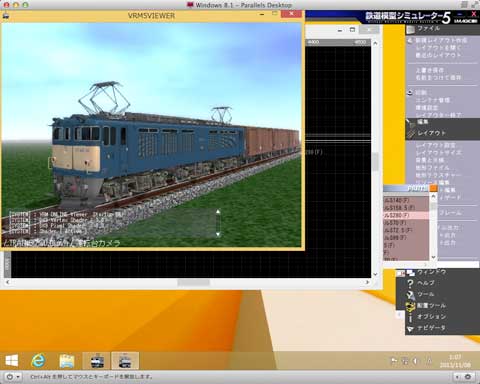Choose 名前をつけて保存 in the file menu
Viewport: 480px width, 384px height.
pyautogui.click(x=438, y=78)
